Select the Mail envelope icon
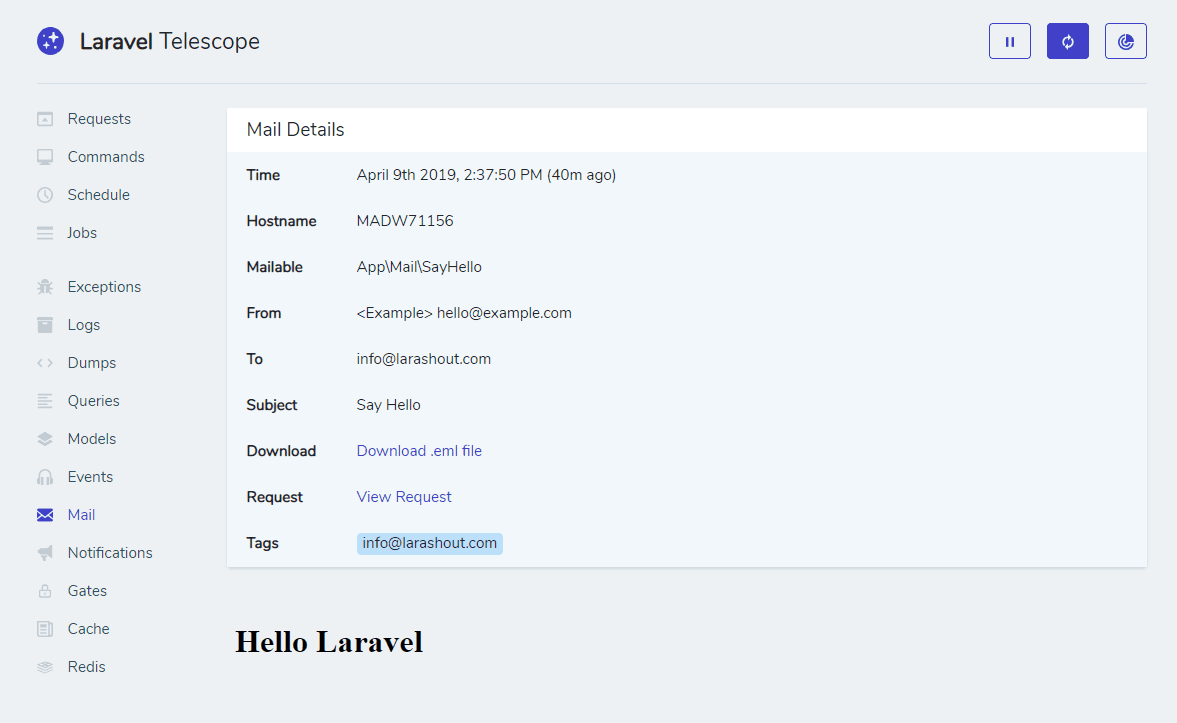The width and height of the screenshot is (1177, 723). coord(44,514)
